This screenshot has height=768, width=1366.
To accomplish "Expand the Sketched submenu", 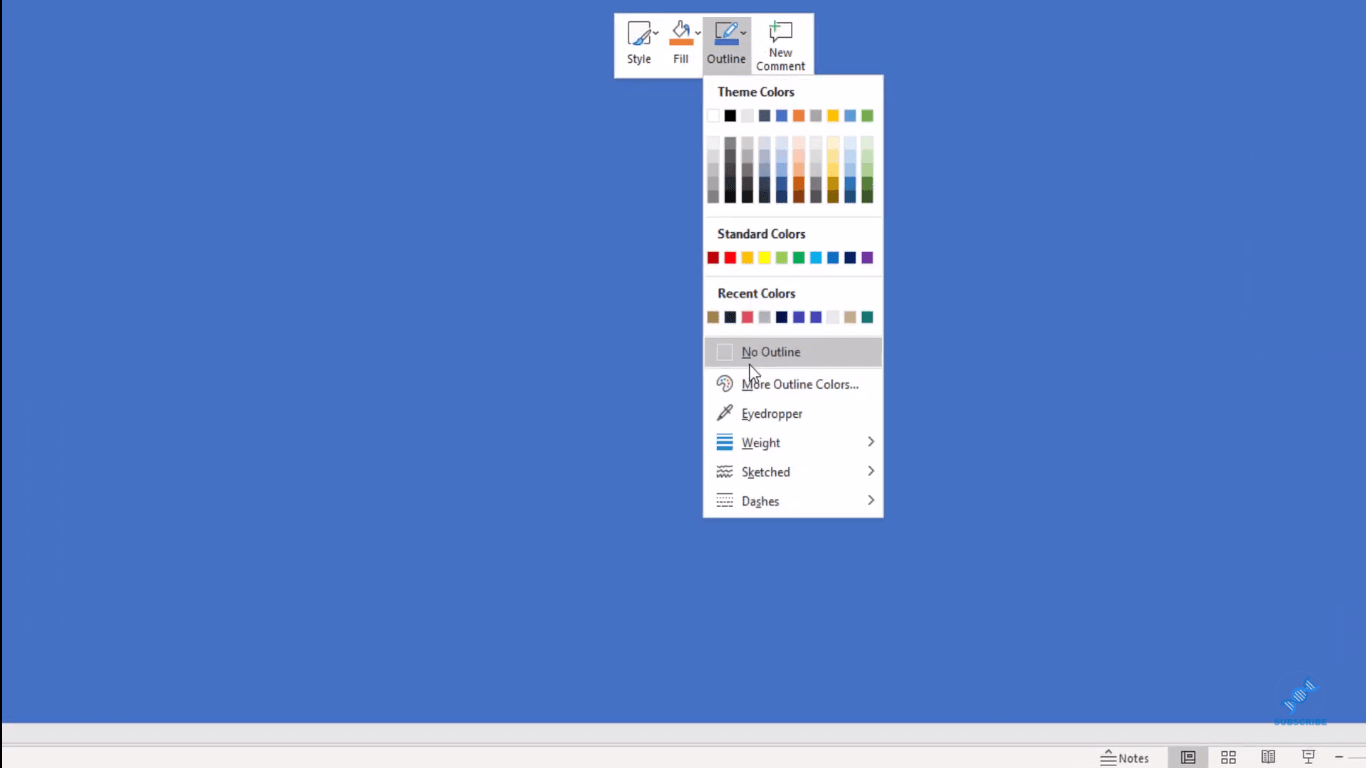I will [x=793, y=471].
